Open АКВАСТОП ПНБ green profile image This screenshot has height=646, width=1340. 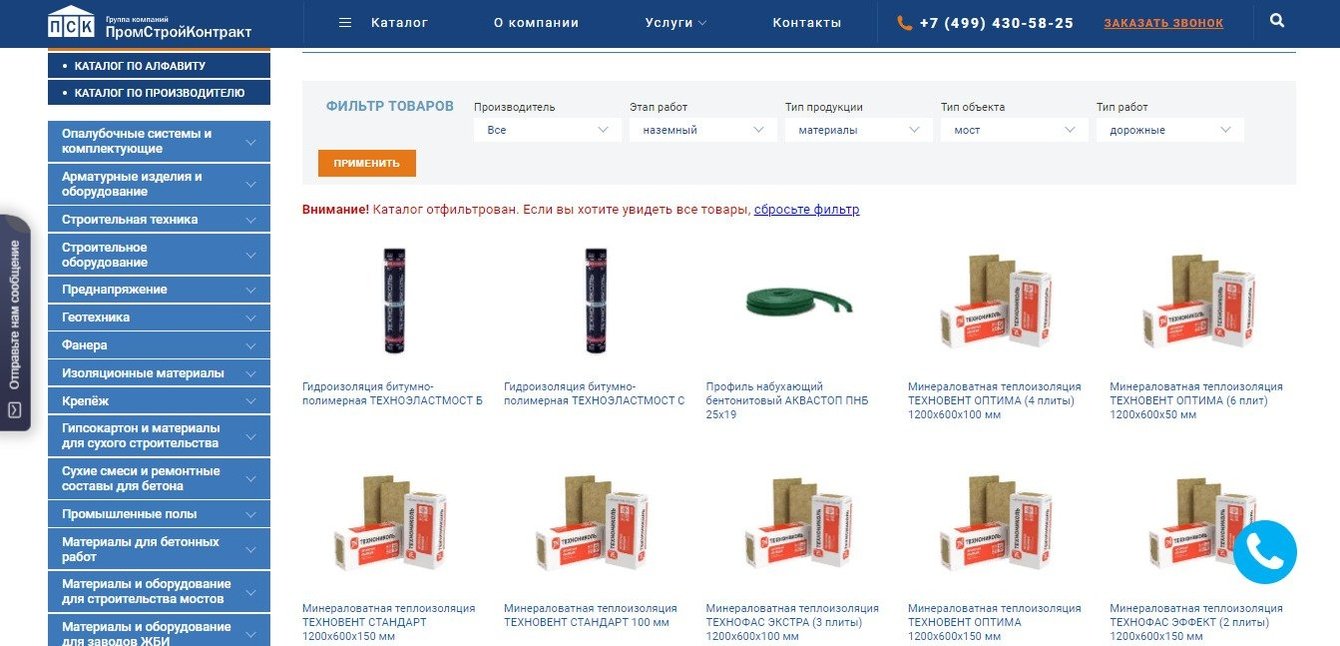tap(799, 300)
